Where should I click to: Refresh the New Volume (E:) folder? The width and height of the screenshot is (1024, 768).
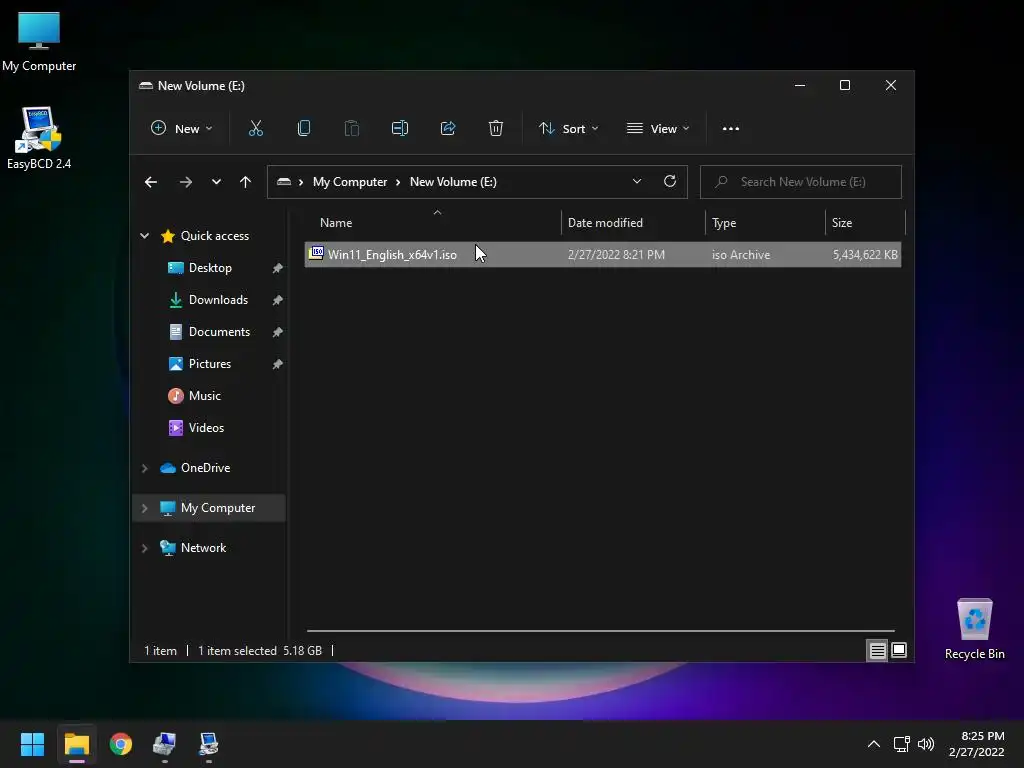[670, 182]
